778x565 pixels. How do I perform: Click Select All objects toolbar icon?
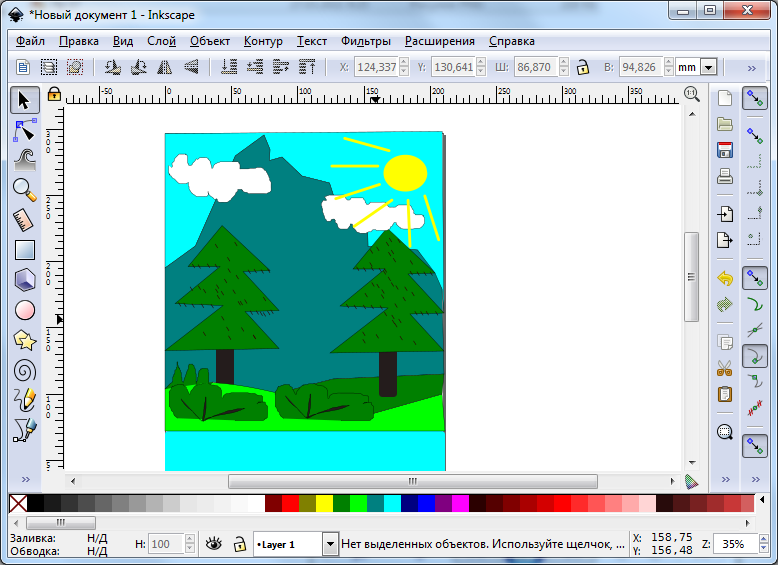(23, 67)
